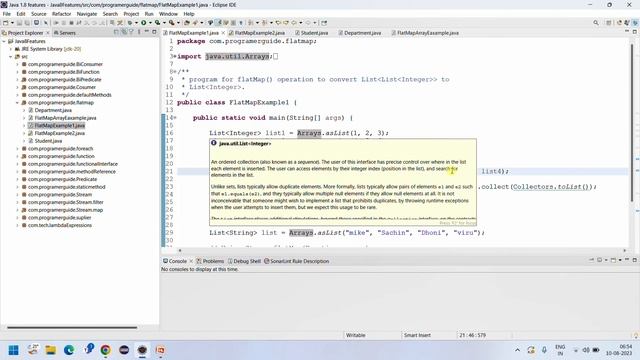Collapse the com.programerguide.flatmap package

(x=18, y=103)
